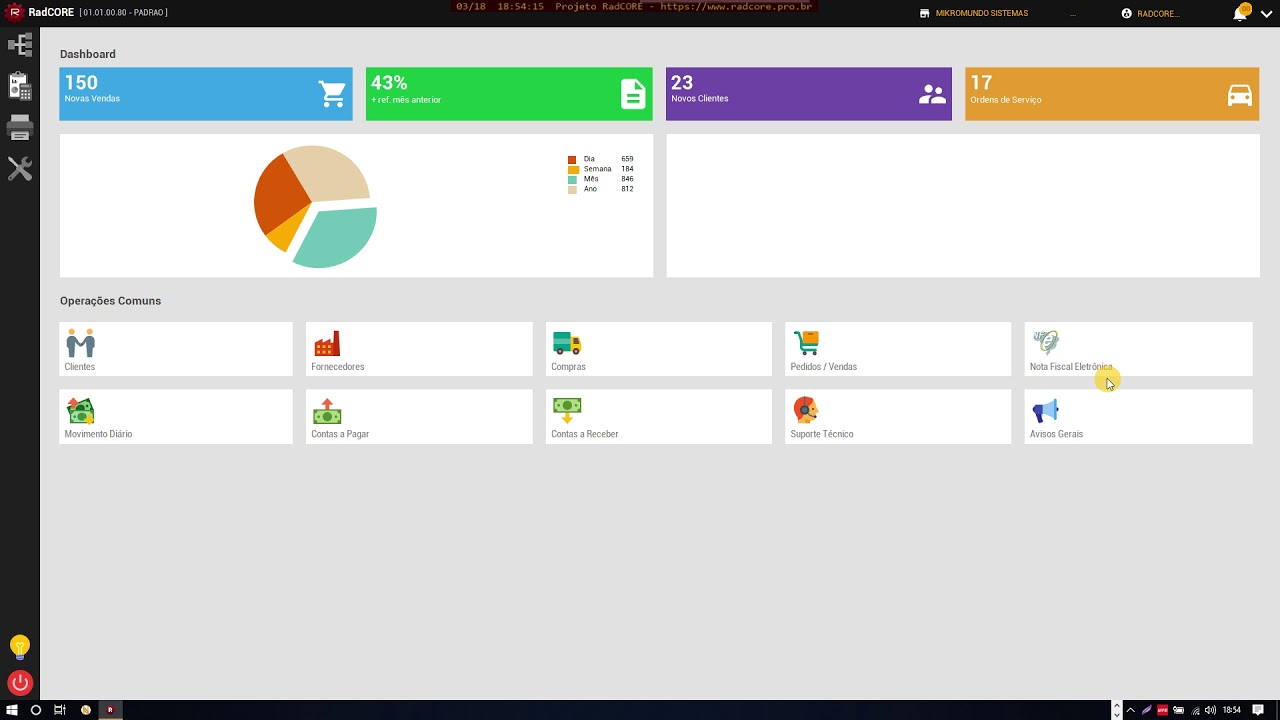
Task: Open the Pedidos / Vendas cart icon
Action: pos(806,343)
